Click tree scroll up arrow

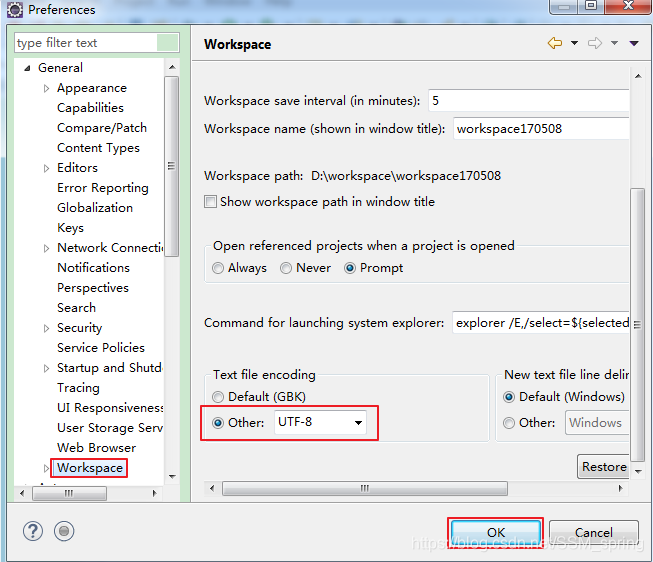click(x=172, y=67)
